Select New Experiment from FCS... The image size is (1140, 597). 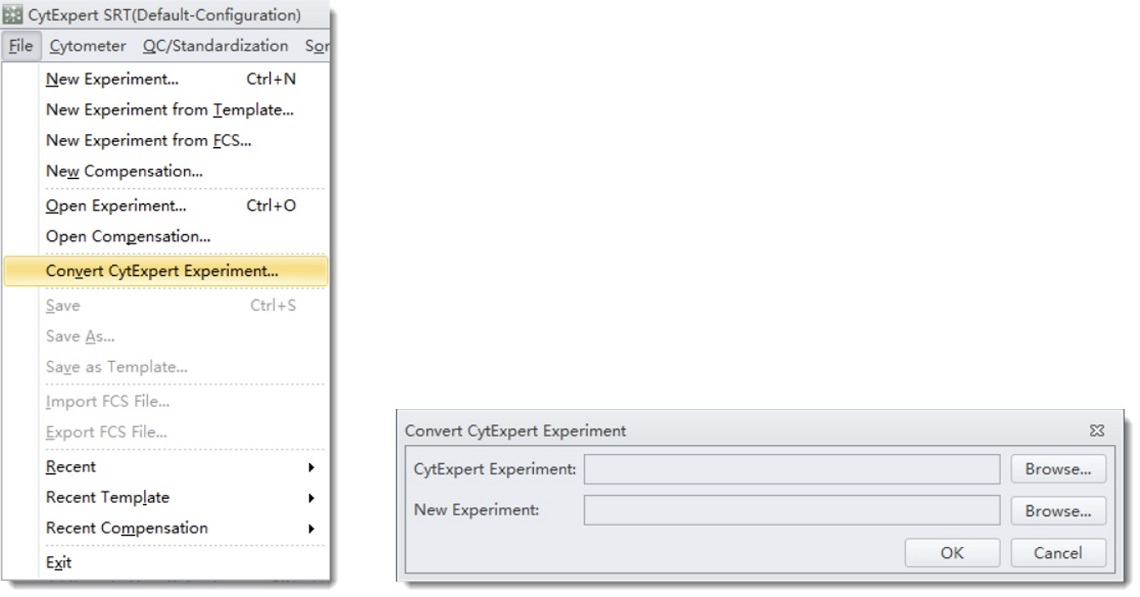166,140
